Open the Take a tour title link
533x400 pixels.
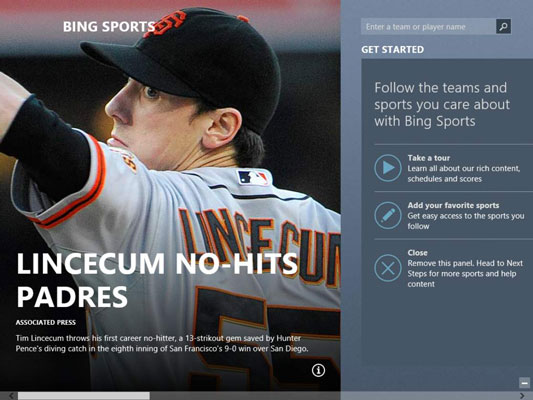click(x=429, y=158)
